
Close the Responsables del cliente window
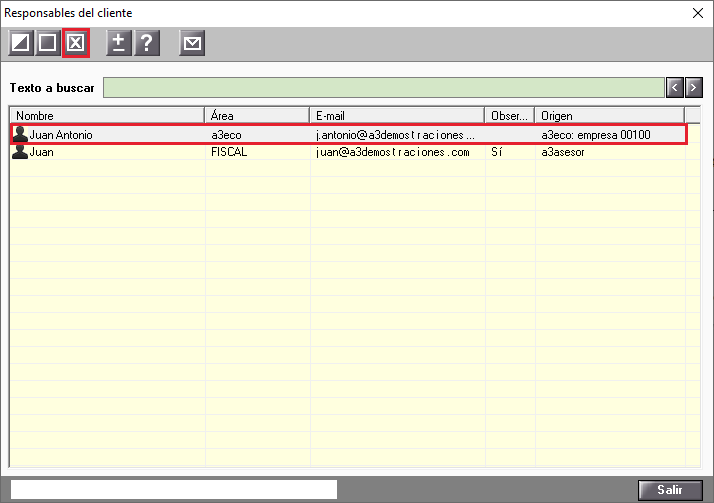(698, 13)
